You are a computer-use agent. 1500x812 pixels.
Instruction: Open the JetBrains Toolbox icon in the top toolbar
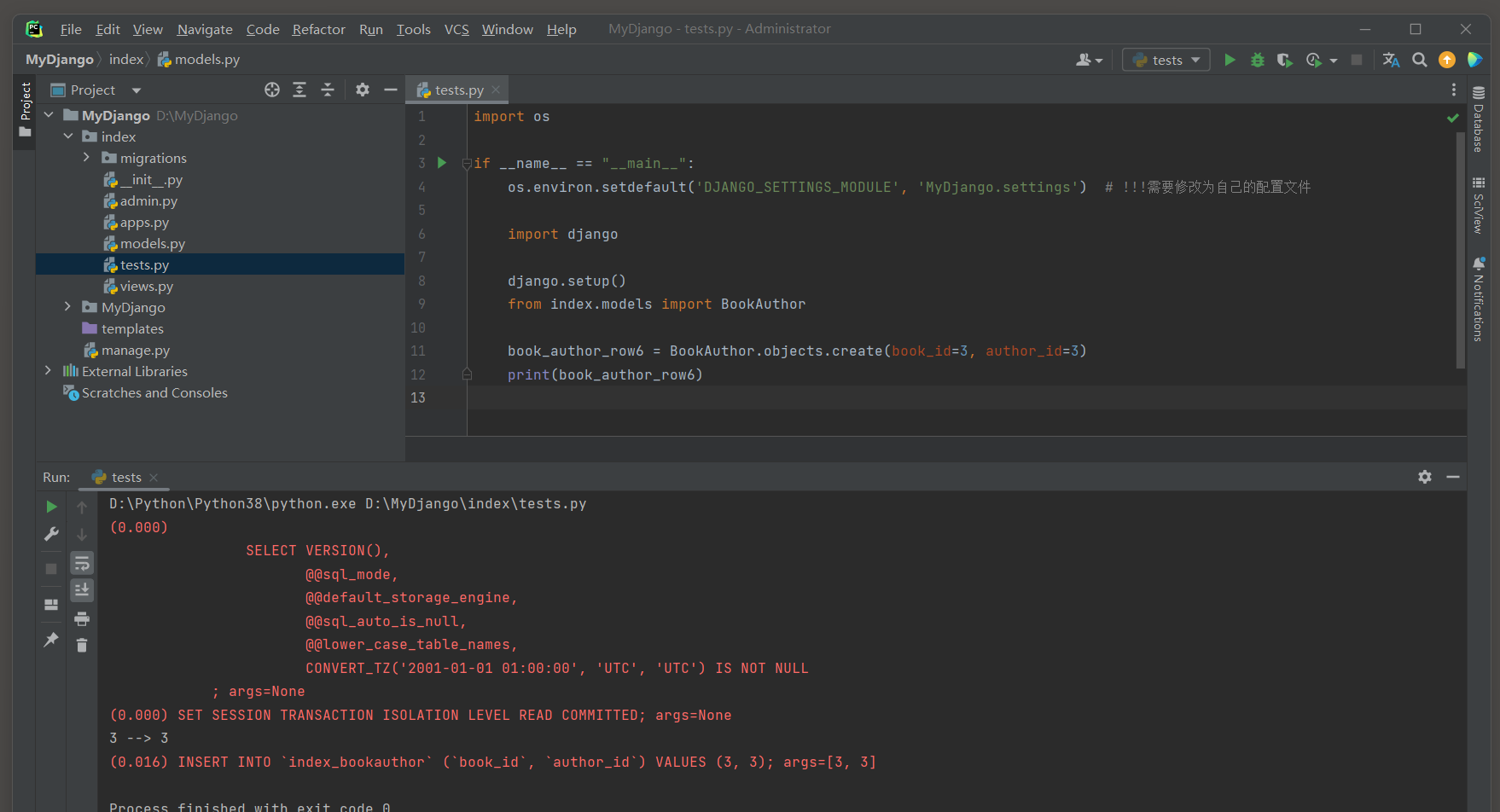click(x=1474, y=60)
